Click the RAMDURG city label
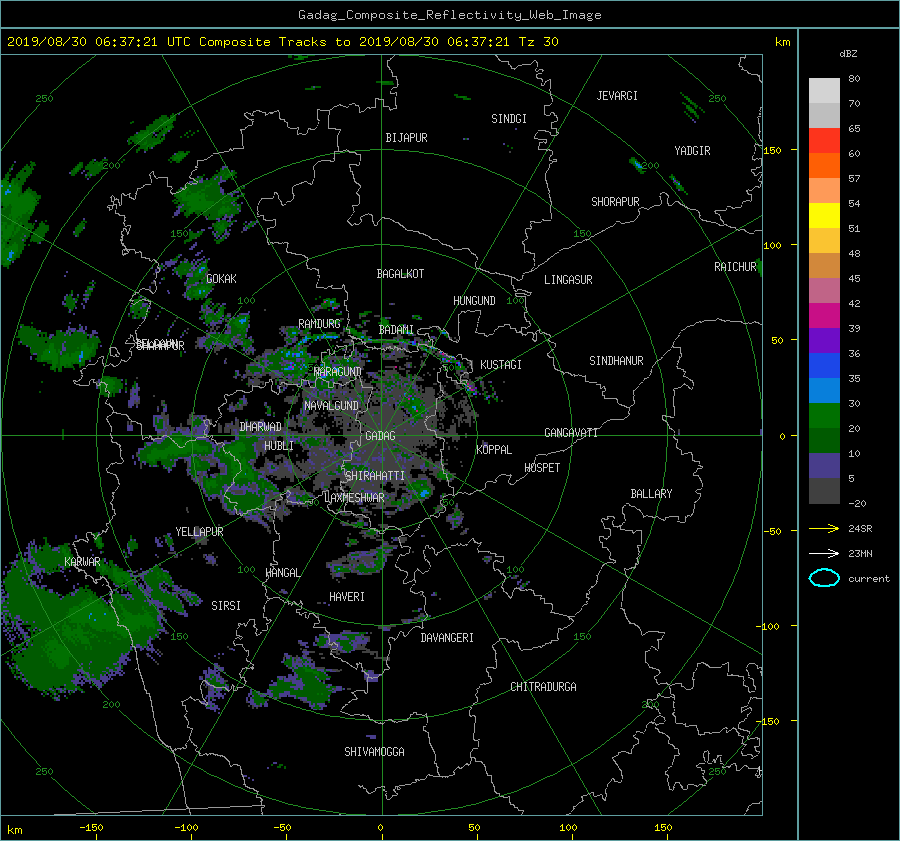 point(319,324)
